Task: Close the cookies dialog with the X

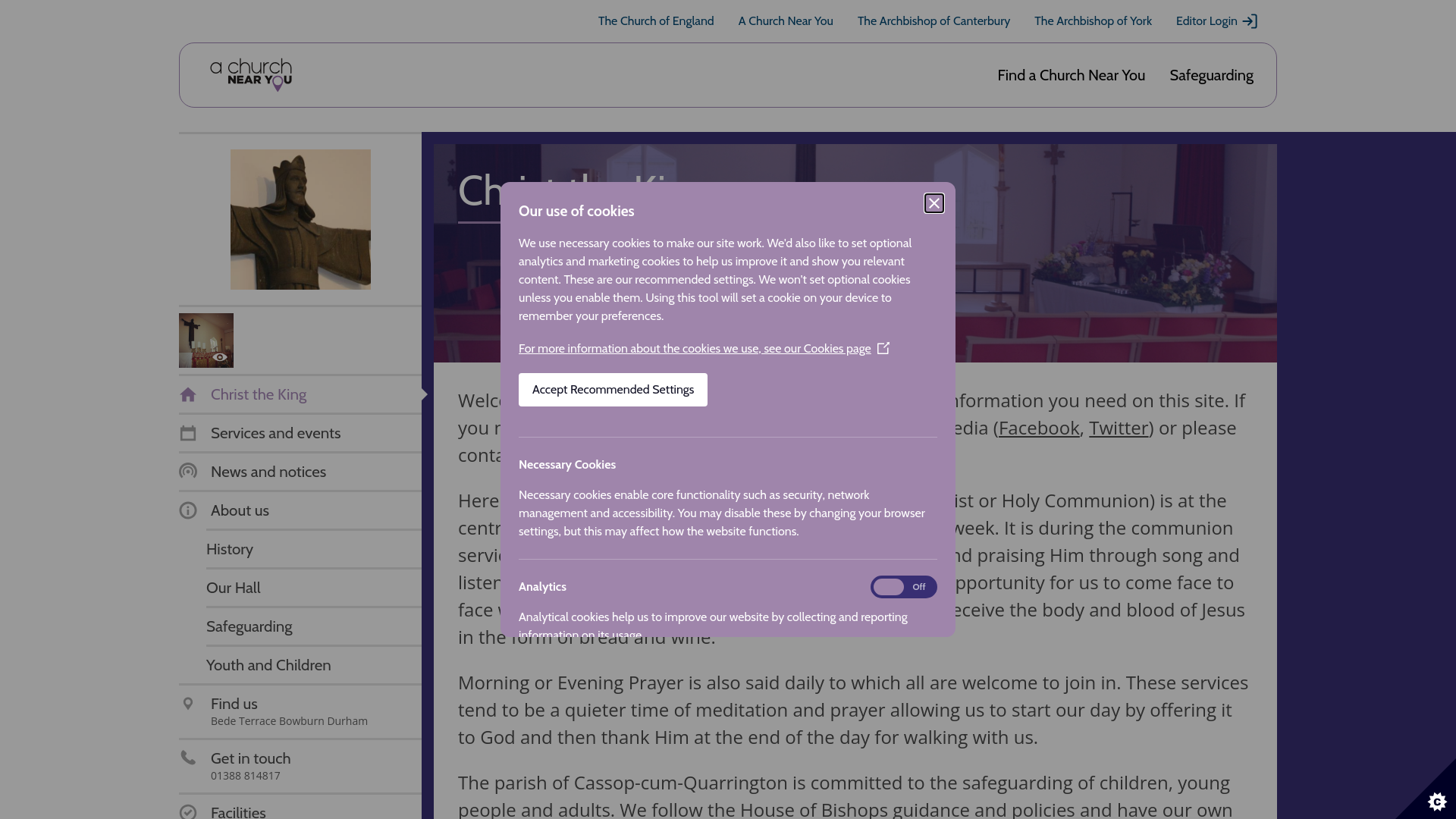Action: click(934, 203)
